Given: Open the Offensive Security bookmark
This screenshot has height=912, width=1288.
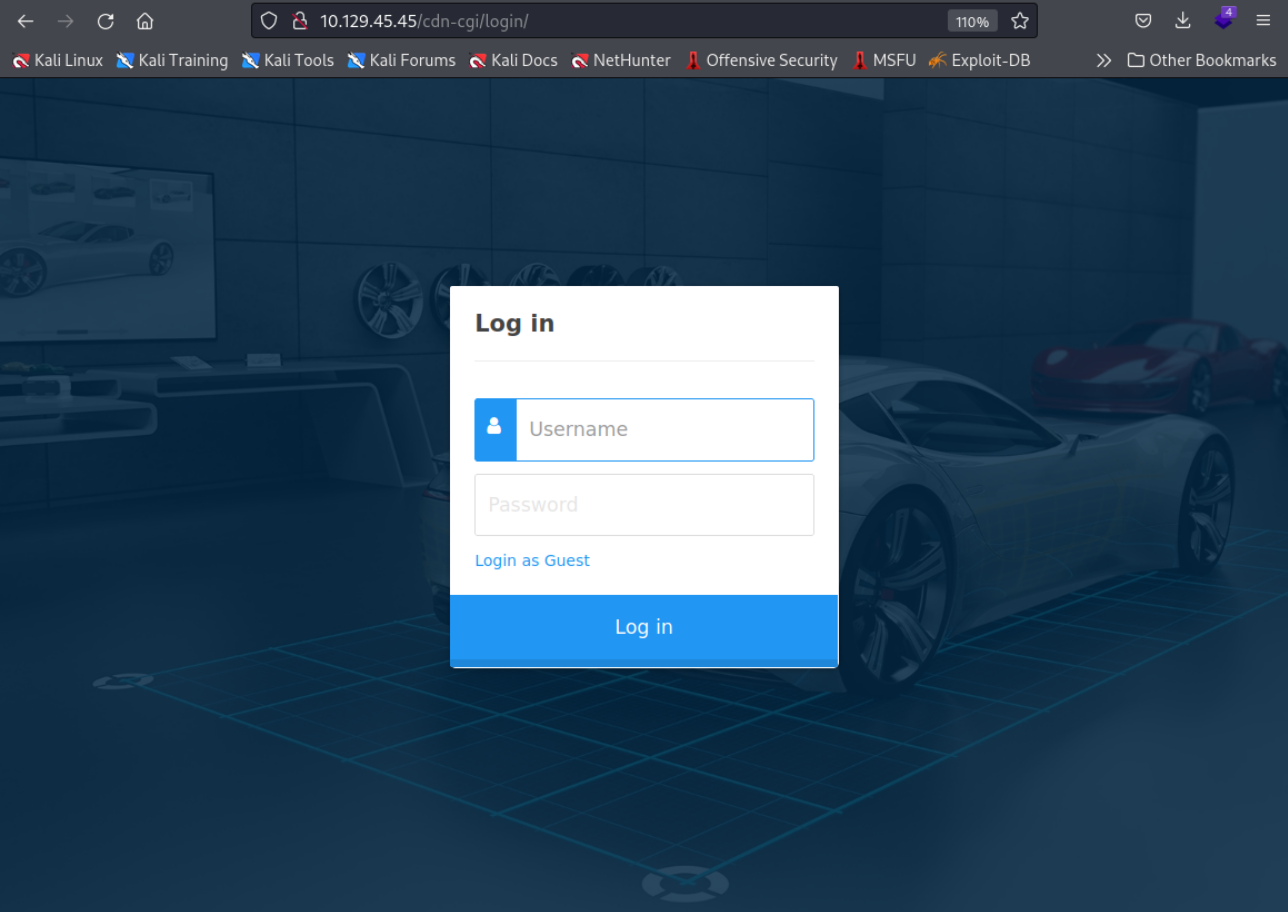Looking at the screenshot, I should [x=762, y=60].
